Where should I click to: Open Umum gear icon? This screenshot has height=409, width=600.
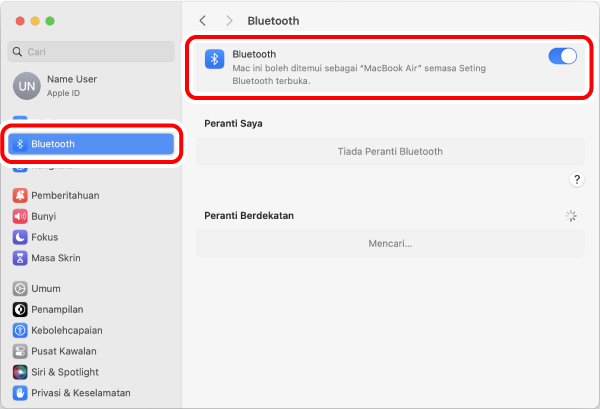click(20, 288)
